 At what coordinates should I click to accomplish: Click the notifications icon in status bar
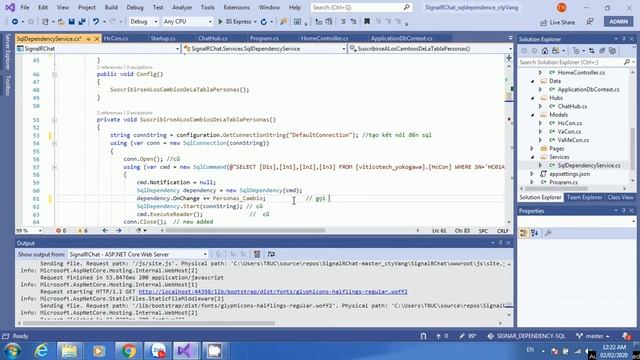[x=627, y=336]
